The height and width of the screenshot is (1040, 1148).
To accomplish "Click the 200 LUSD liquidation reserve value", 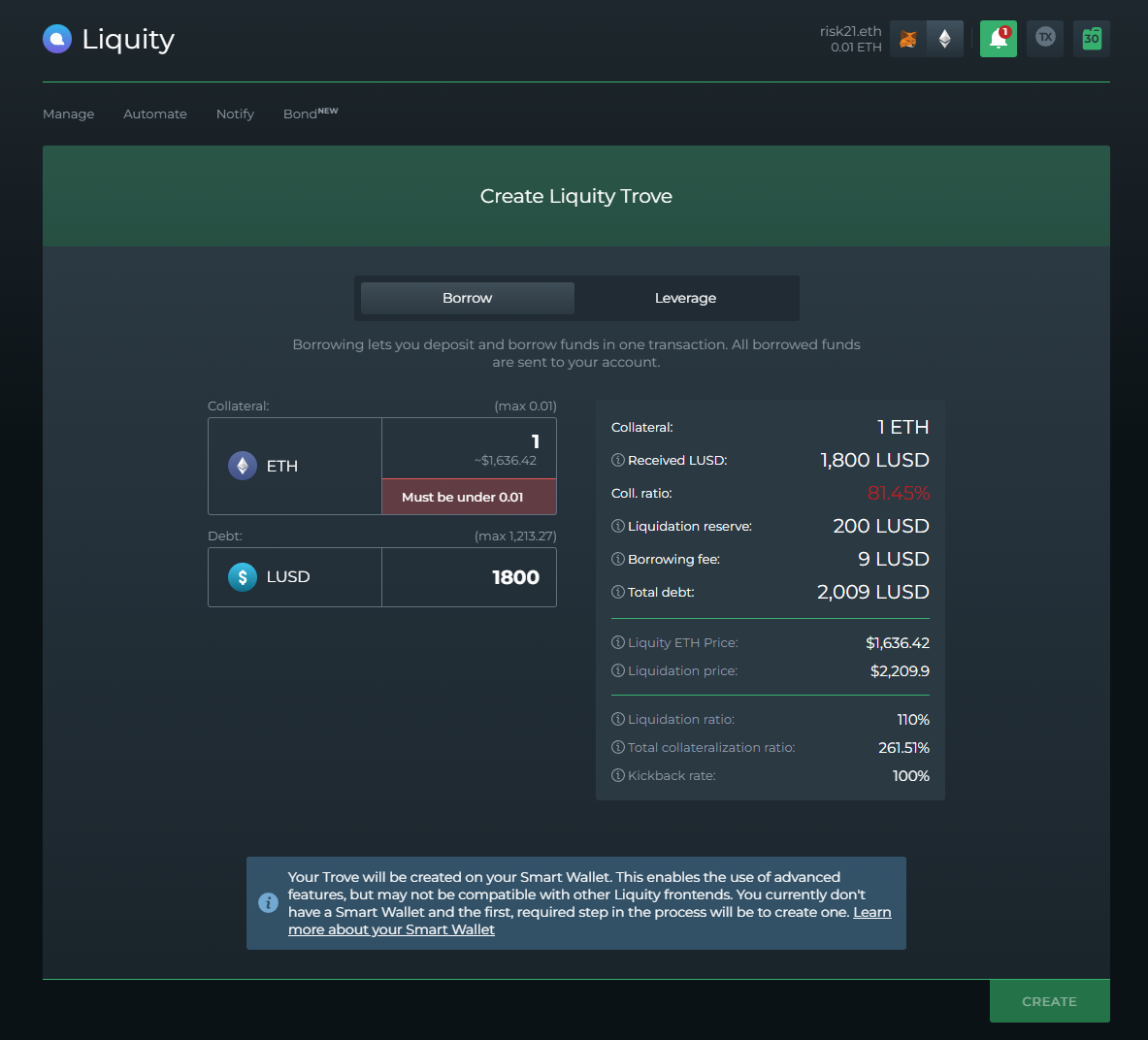I will click(x=881, y=526).
